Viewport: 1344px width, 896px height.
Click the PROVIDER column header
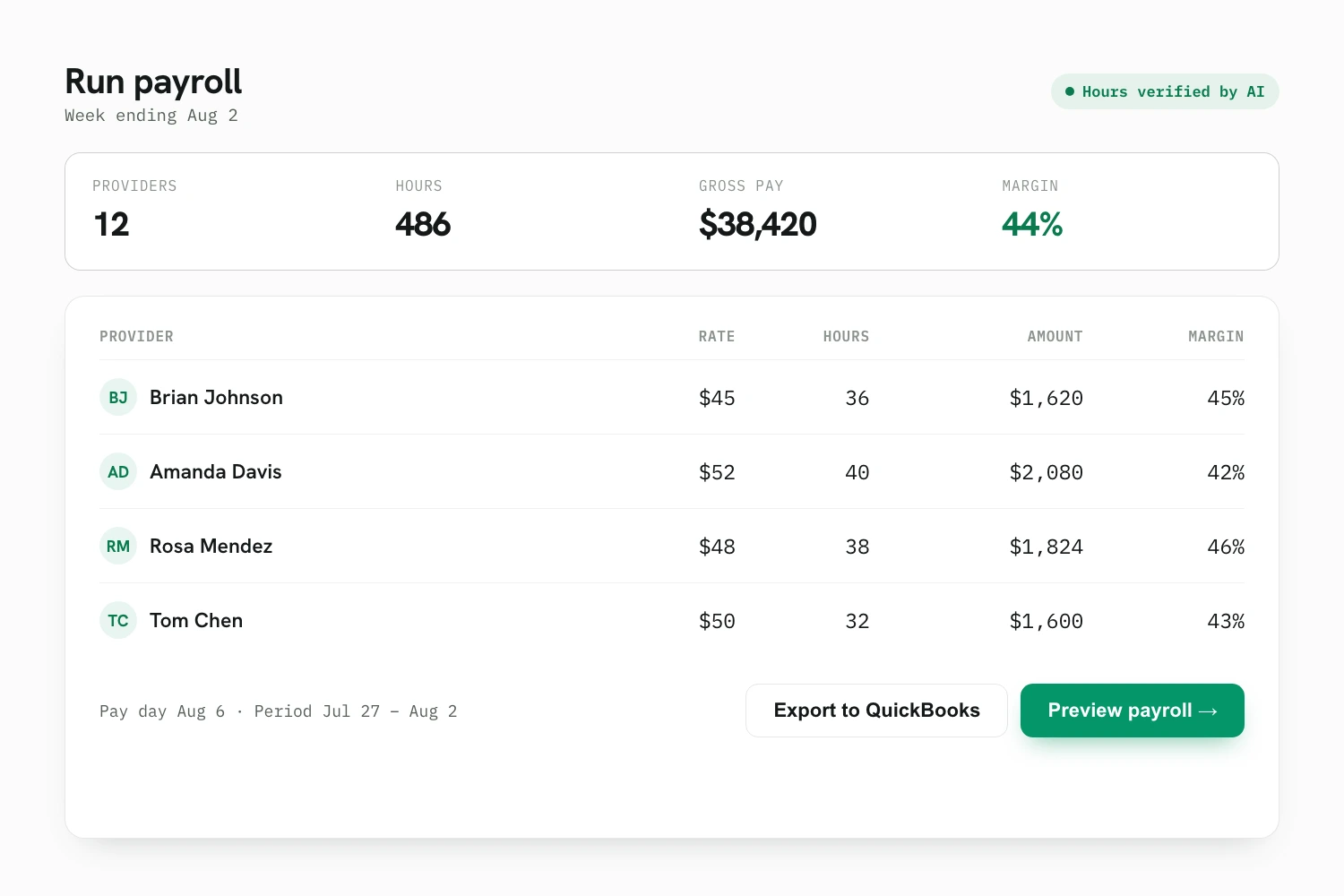pos(136,336)
